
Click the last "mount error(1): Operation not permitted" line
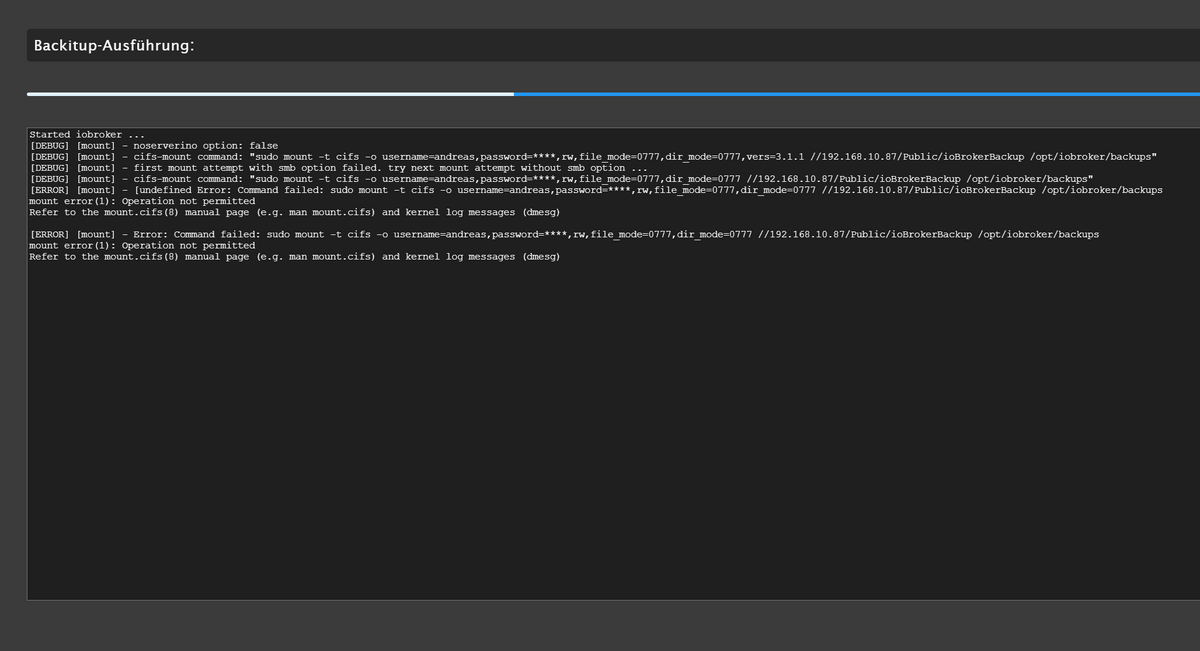click(x=142, y=245)
